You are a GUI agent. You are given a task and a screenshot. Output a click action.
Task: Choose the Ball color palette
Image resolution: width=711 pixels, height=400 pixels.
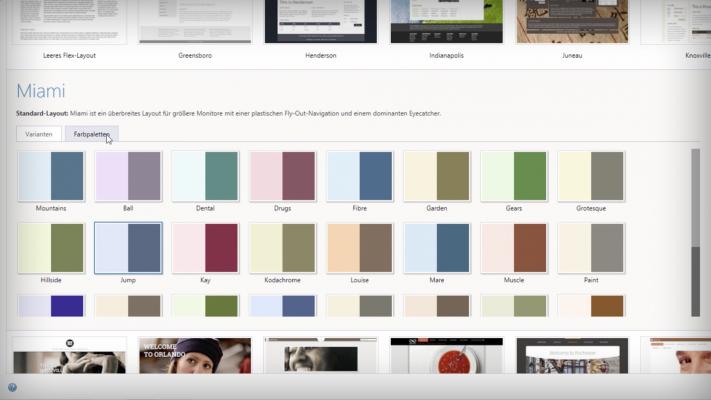tap(128, 177)
